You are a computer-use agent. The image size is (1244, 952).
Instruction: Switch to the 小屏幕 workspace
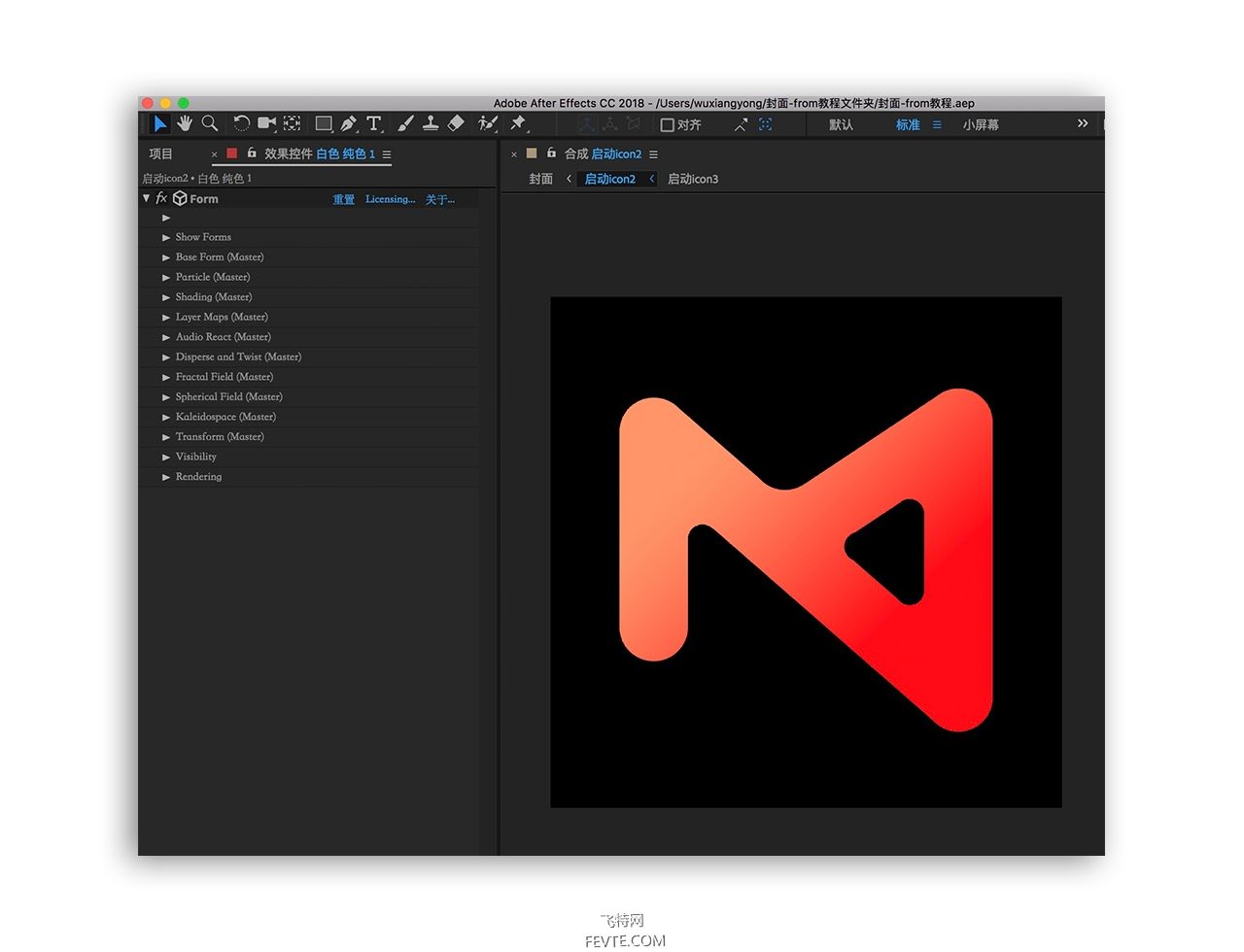tap(981, 124)
